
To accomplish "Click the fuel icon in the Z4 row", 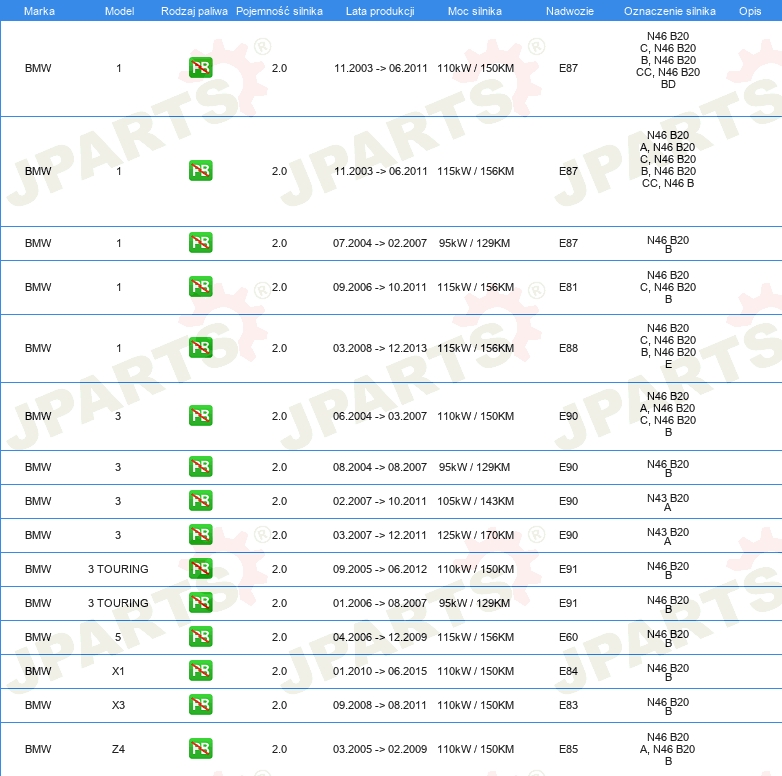I will (200, 748).
